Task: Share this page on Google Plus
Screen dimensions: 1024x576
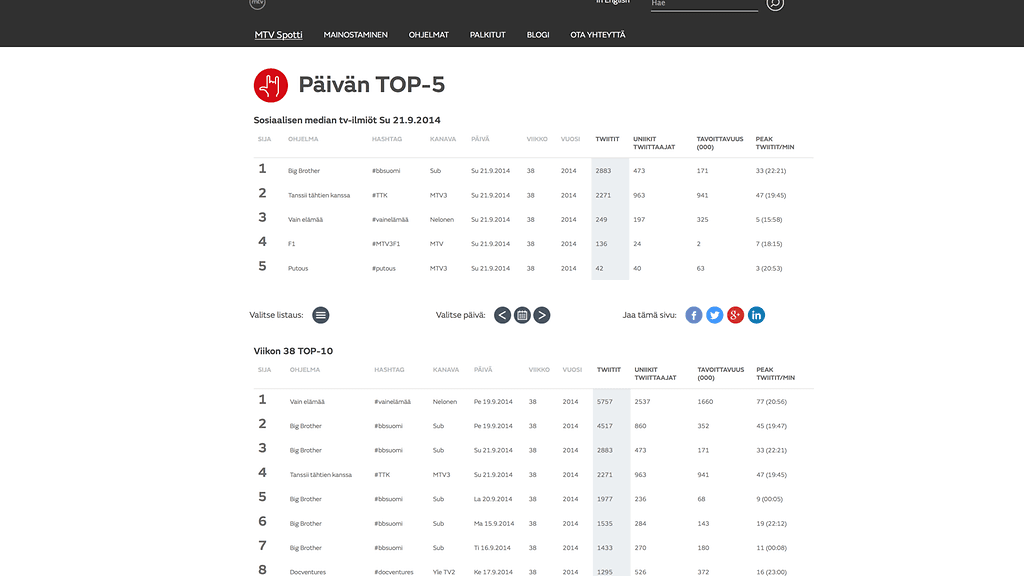Action: [x=736, y=315]
